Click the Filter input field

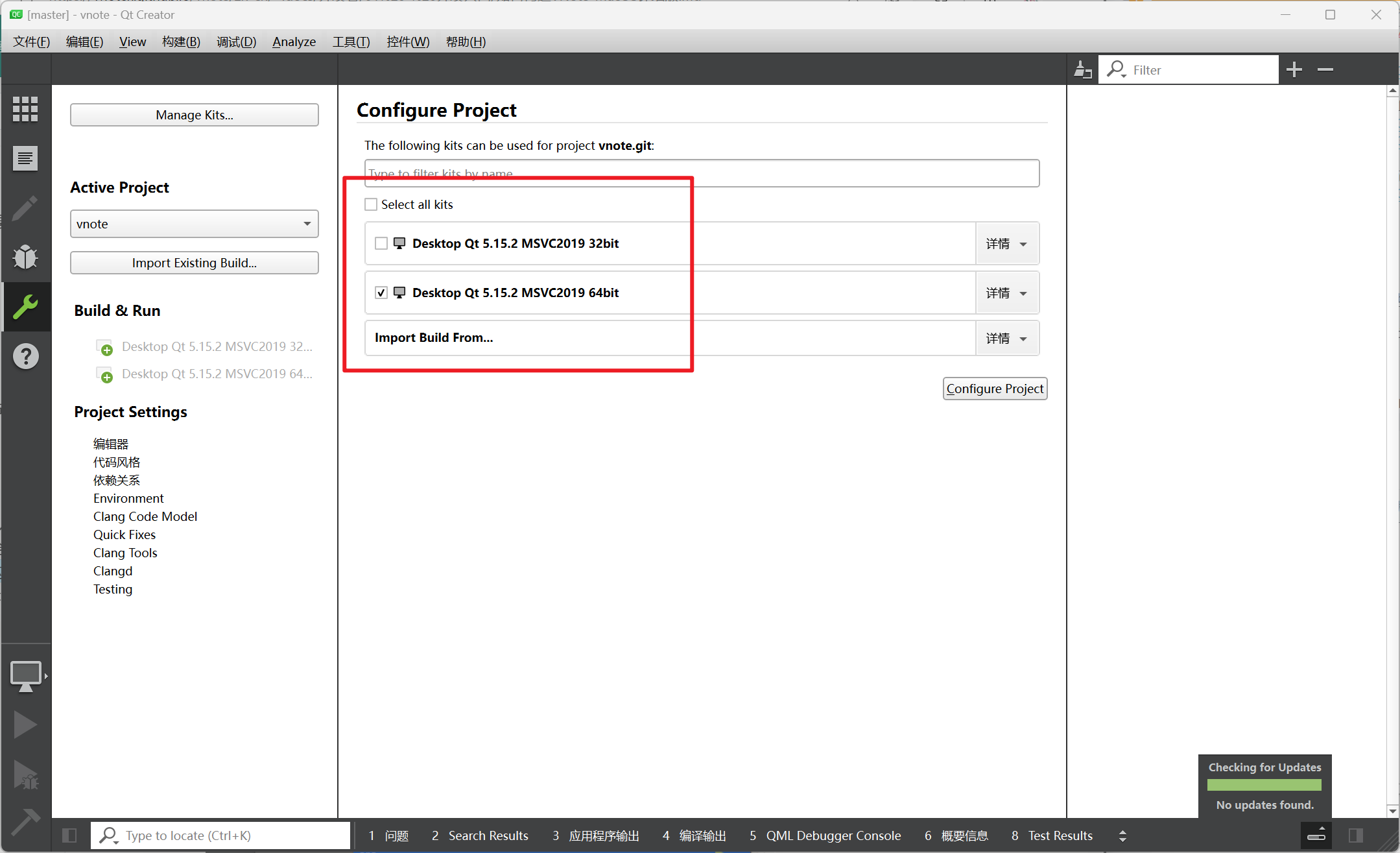coord(1189,69)
